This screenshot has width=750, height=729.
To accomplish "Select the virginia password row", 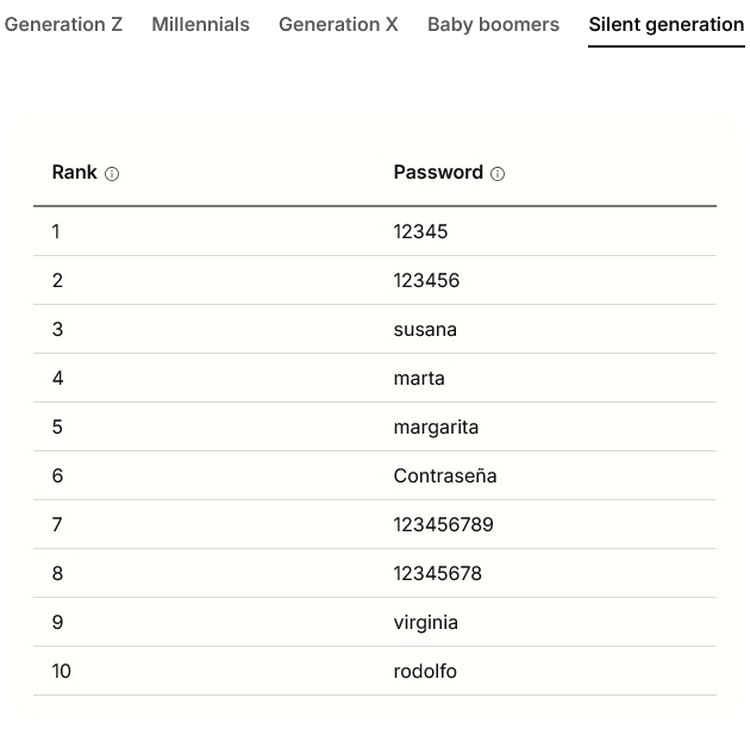I will pos(426,622).
